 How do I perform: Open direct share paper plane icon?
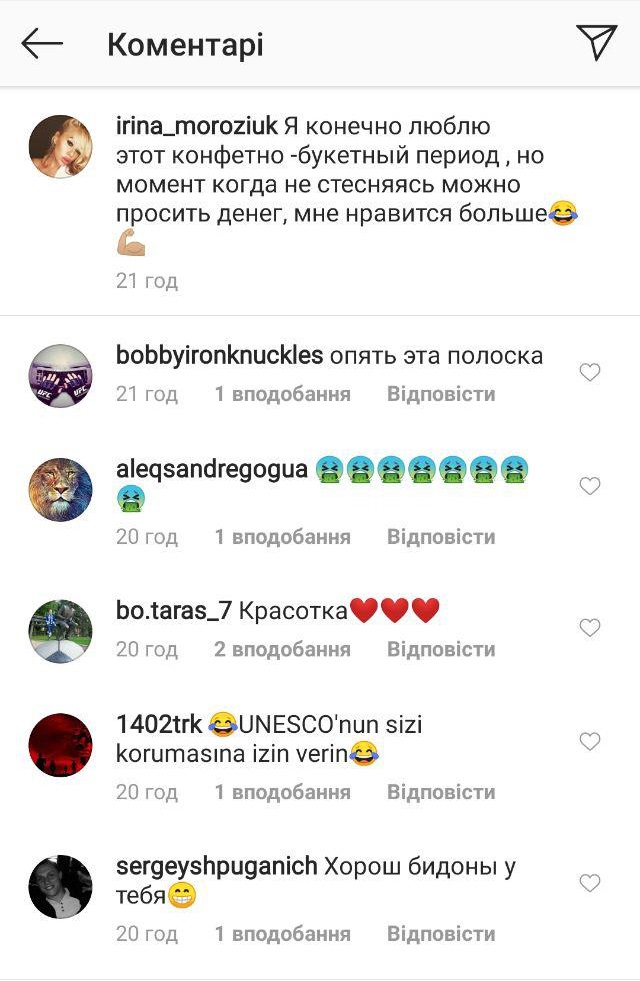596,42
